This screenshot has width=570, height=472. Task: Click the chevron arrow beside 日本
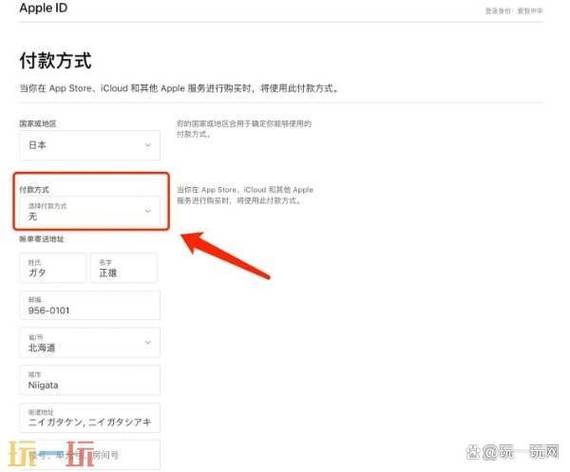click(x=148, y=145)
